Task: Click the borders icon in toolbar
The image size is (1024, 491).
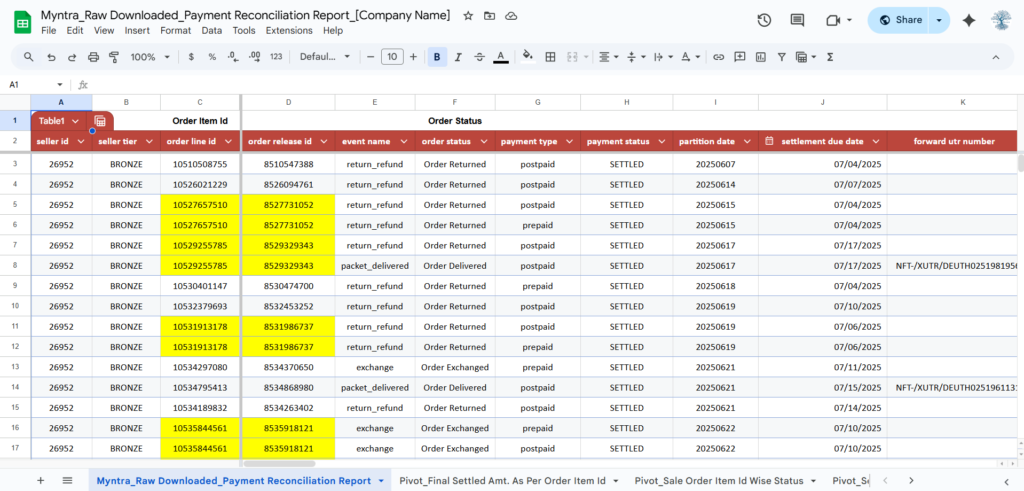Action: coord(550,57)
